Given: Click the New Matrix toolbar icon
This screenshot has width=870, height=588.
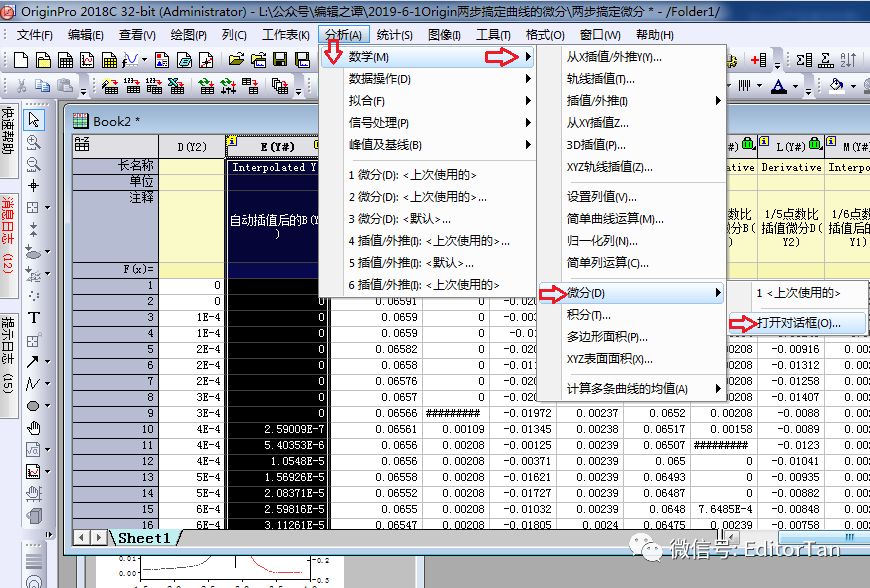Looking at the screenshot, I should click(109, 59).
